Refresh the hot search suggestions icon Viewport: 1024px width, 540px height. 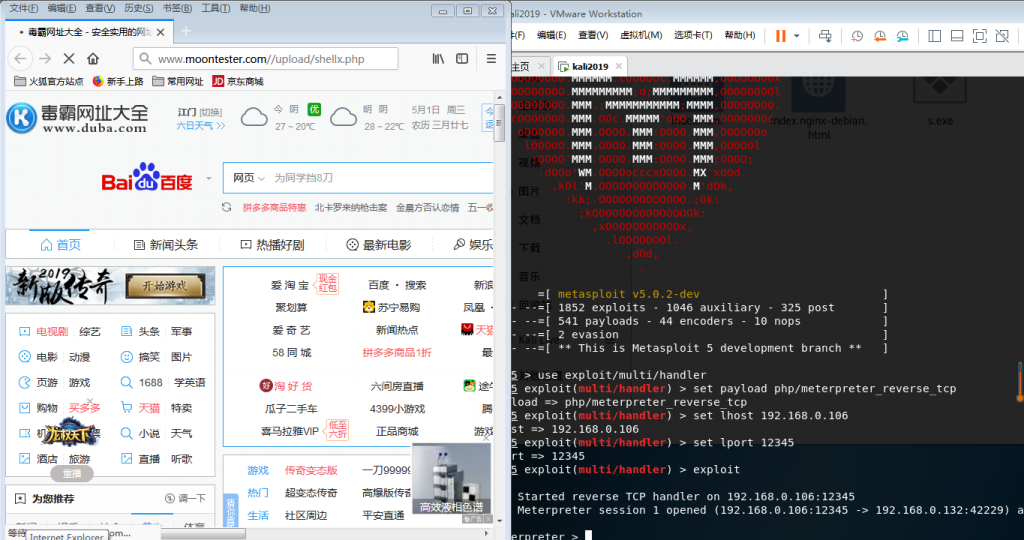(227, 207)
